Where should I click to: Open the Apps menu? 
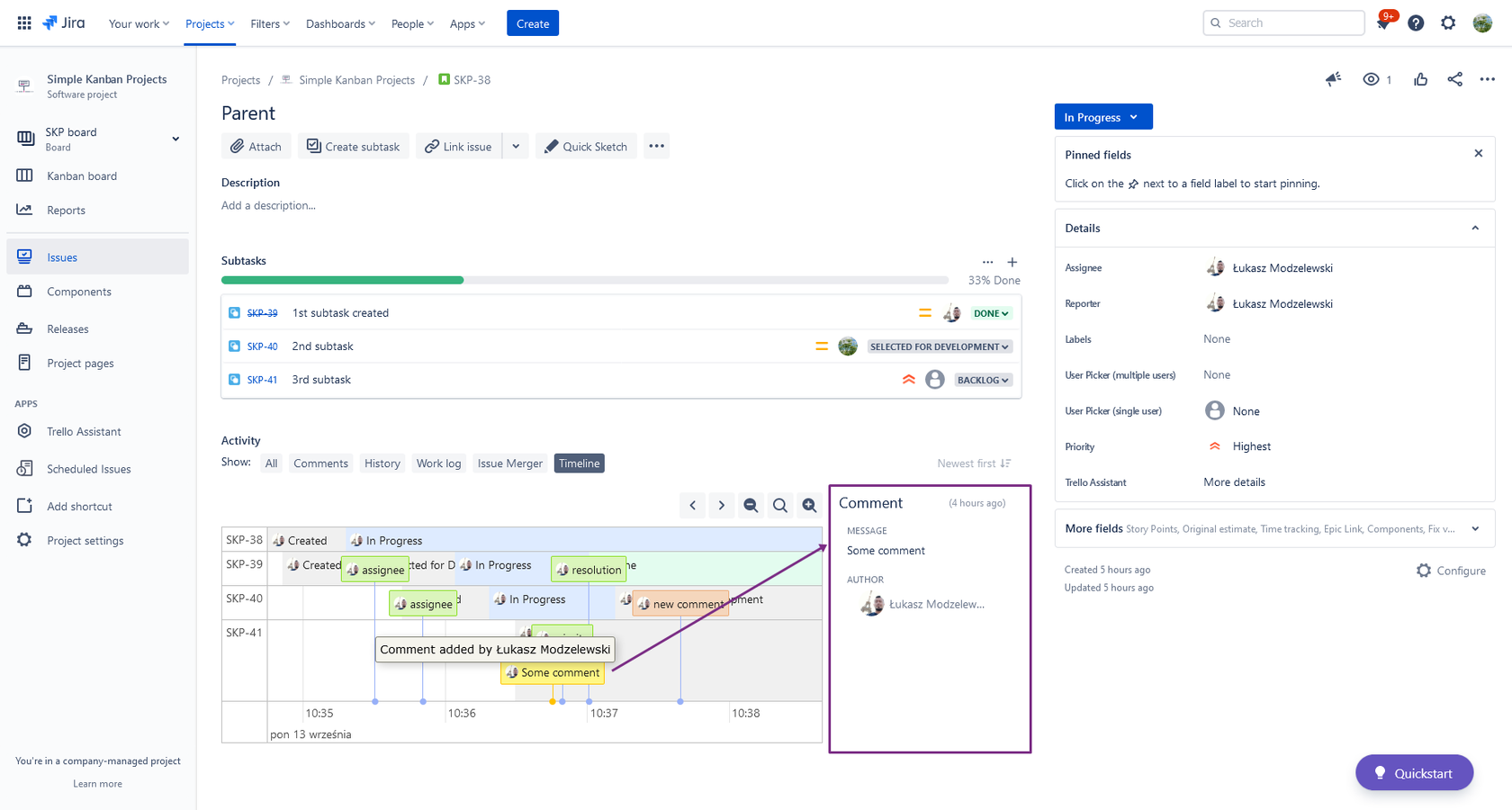pyautogui.click(x=467, y=23)
